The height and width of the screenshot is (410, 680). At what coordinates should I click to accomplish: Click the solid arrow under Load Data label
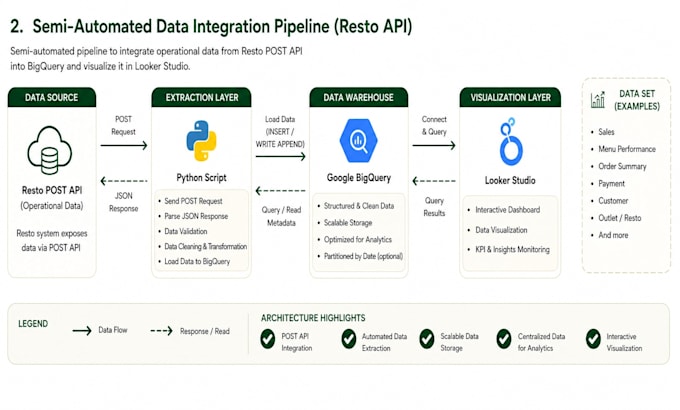pos(281,156)
